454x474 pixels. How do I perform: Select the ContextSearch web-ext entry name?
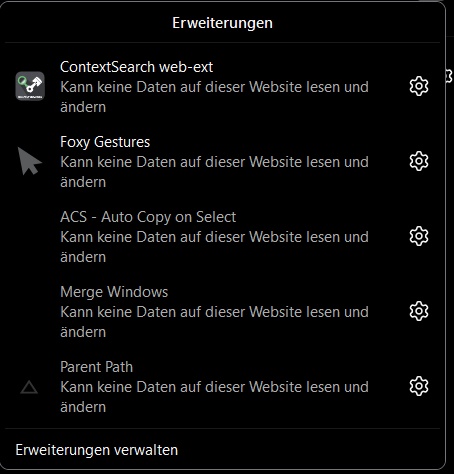point(136,67)
